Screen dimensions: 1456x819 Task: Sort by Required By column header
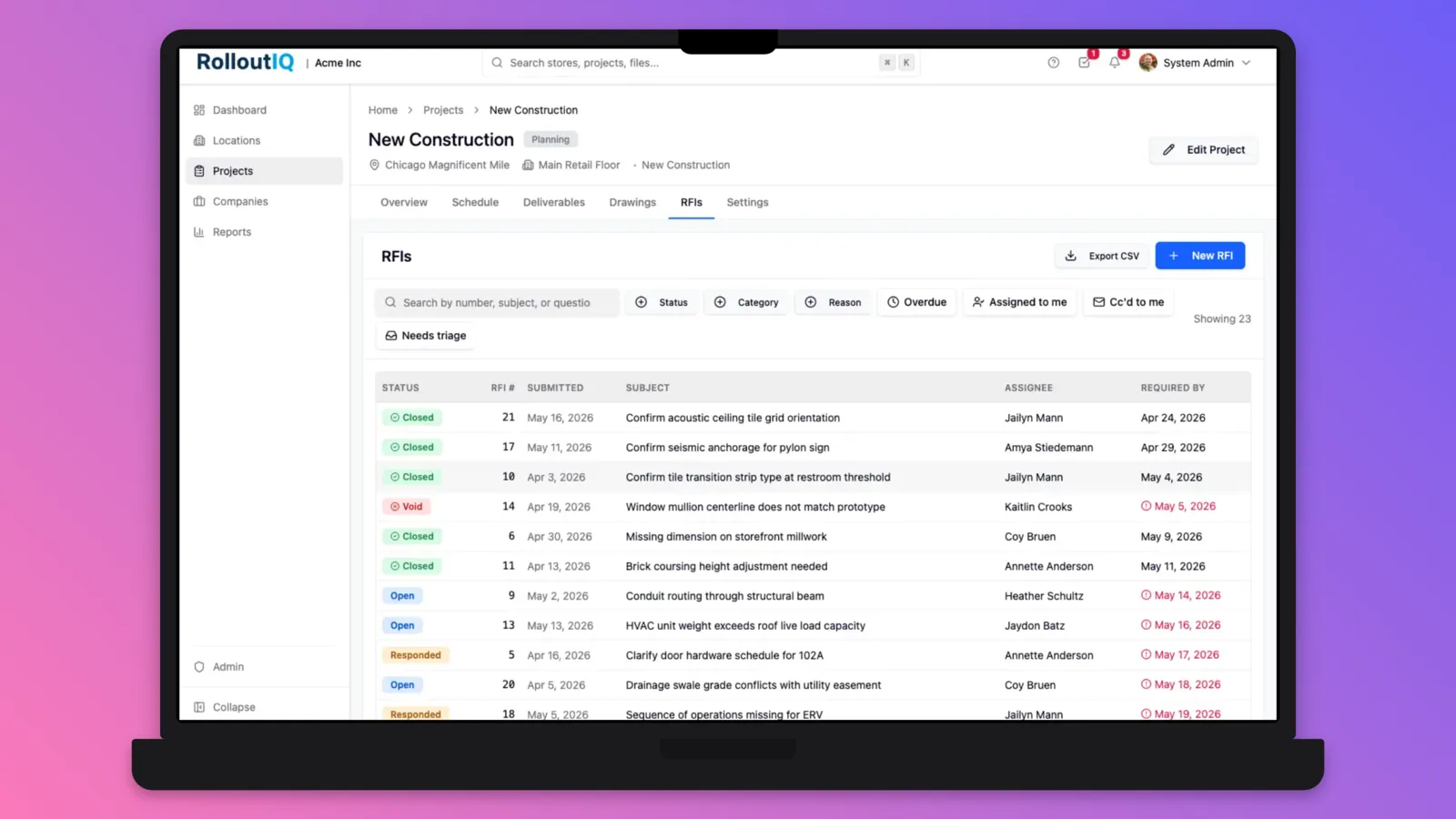(x=1172, y=388)
